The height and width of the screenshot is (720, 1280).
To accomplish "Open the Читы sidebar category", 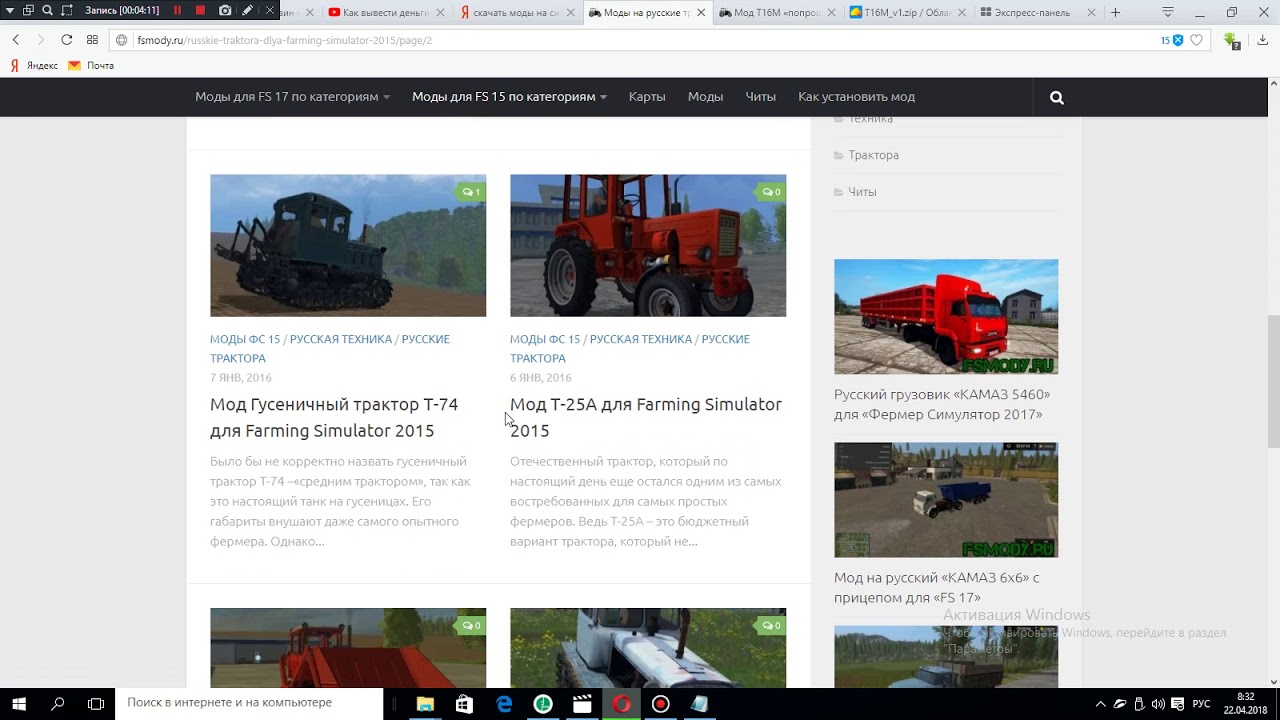I will pos(862,192).
